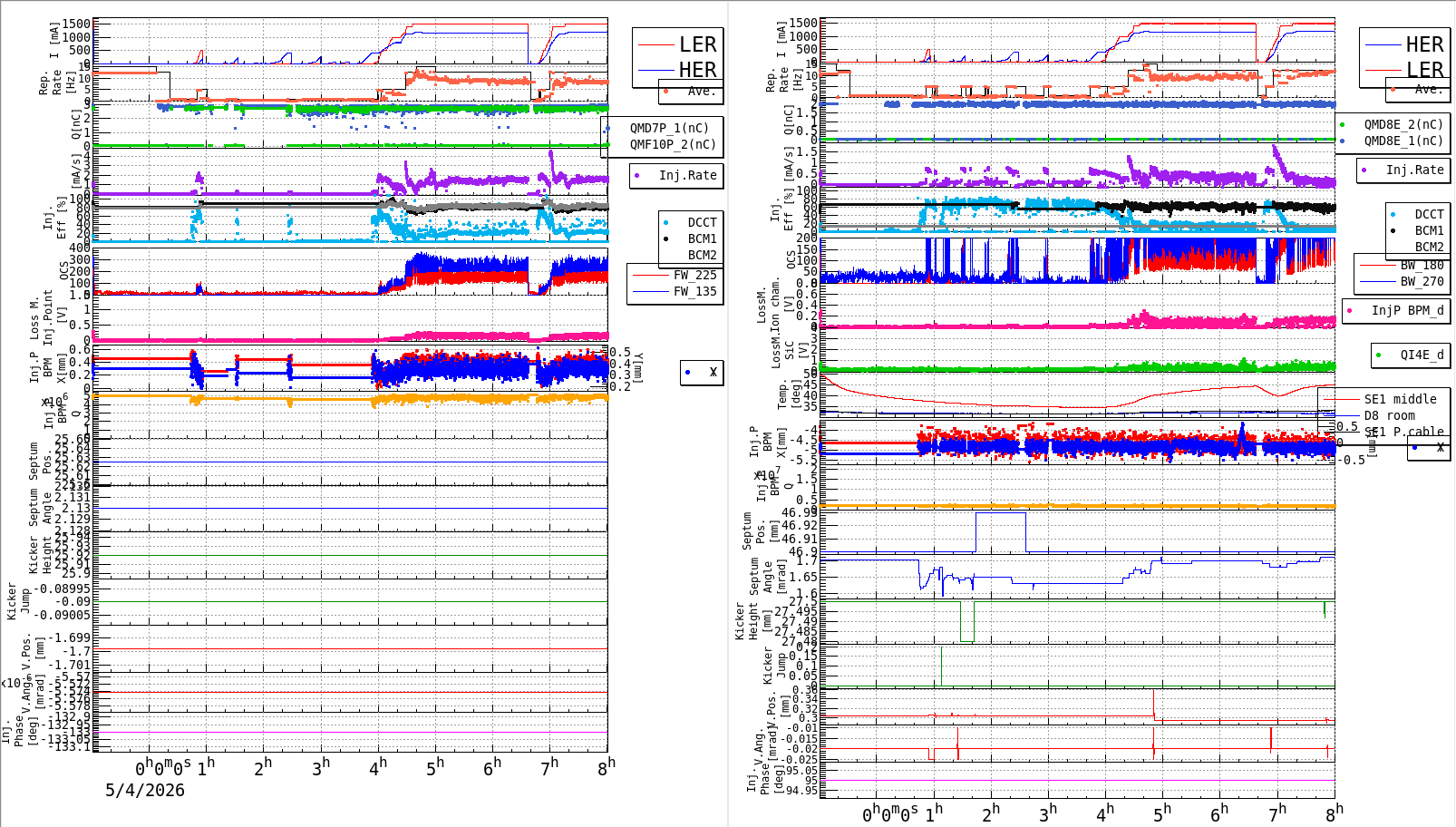The image size is (1456, 827).
Task: Select the FW_135 legend entry
Action: pos(675,291)
